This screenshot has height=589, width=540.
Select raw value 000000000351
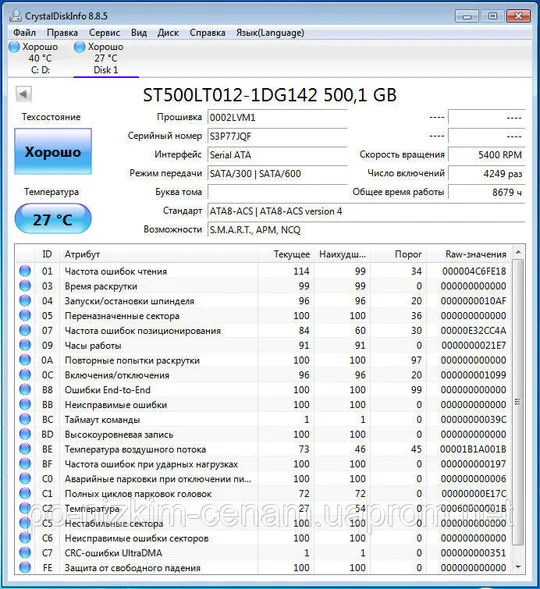pyautogui.click(x=474, y=553)
